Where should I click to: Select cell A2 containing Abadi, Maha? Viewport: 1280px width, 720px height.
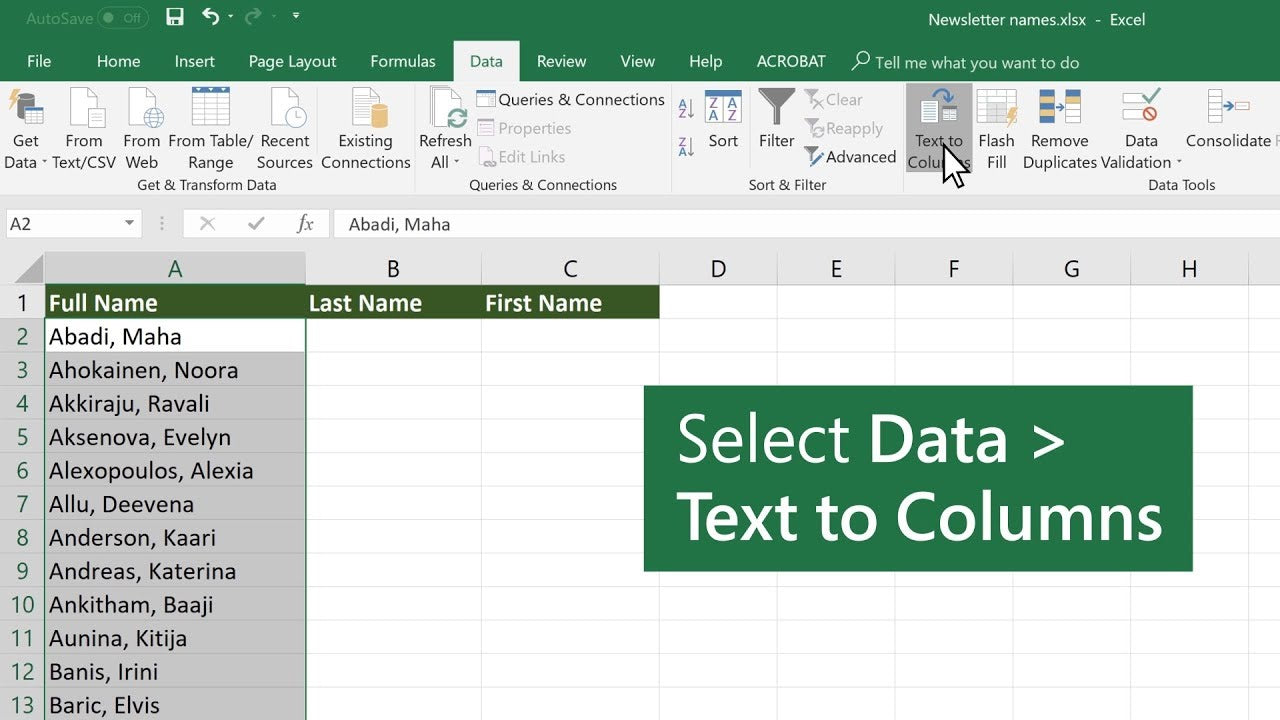tap(175, 336)
